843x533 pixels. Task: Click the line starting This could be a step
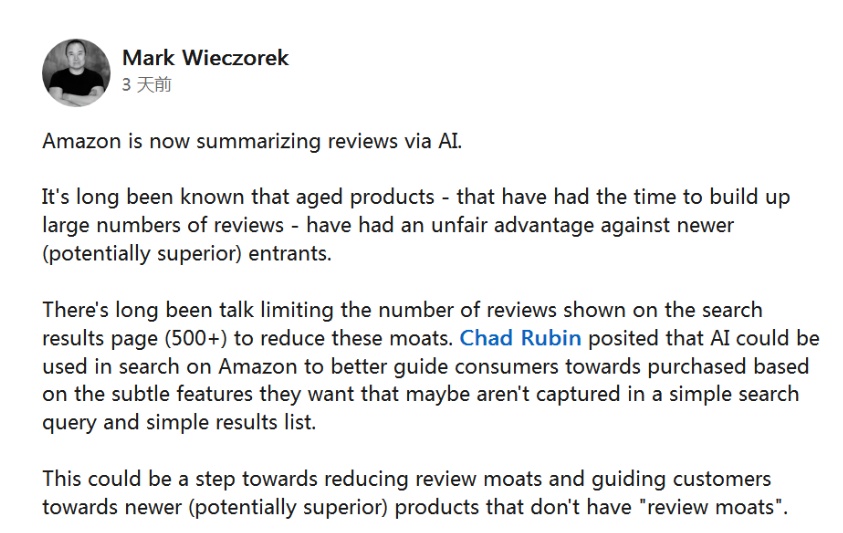(407, 479)
